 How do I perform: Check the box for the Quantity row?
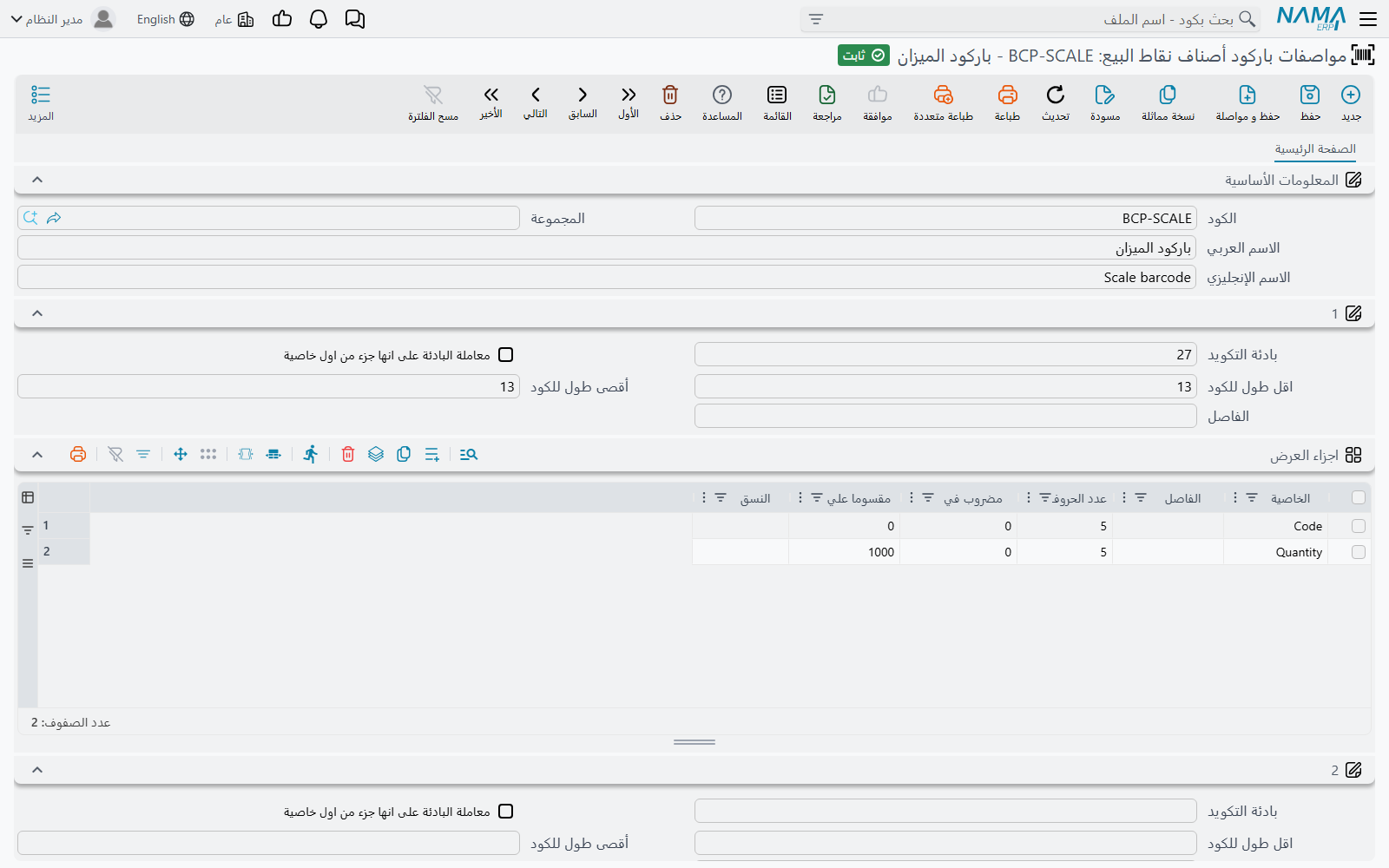pyautogui.click(x=1359, y=552)
